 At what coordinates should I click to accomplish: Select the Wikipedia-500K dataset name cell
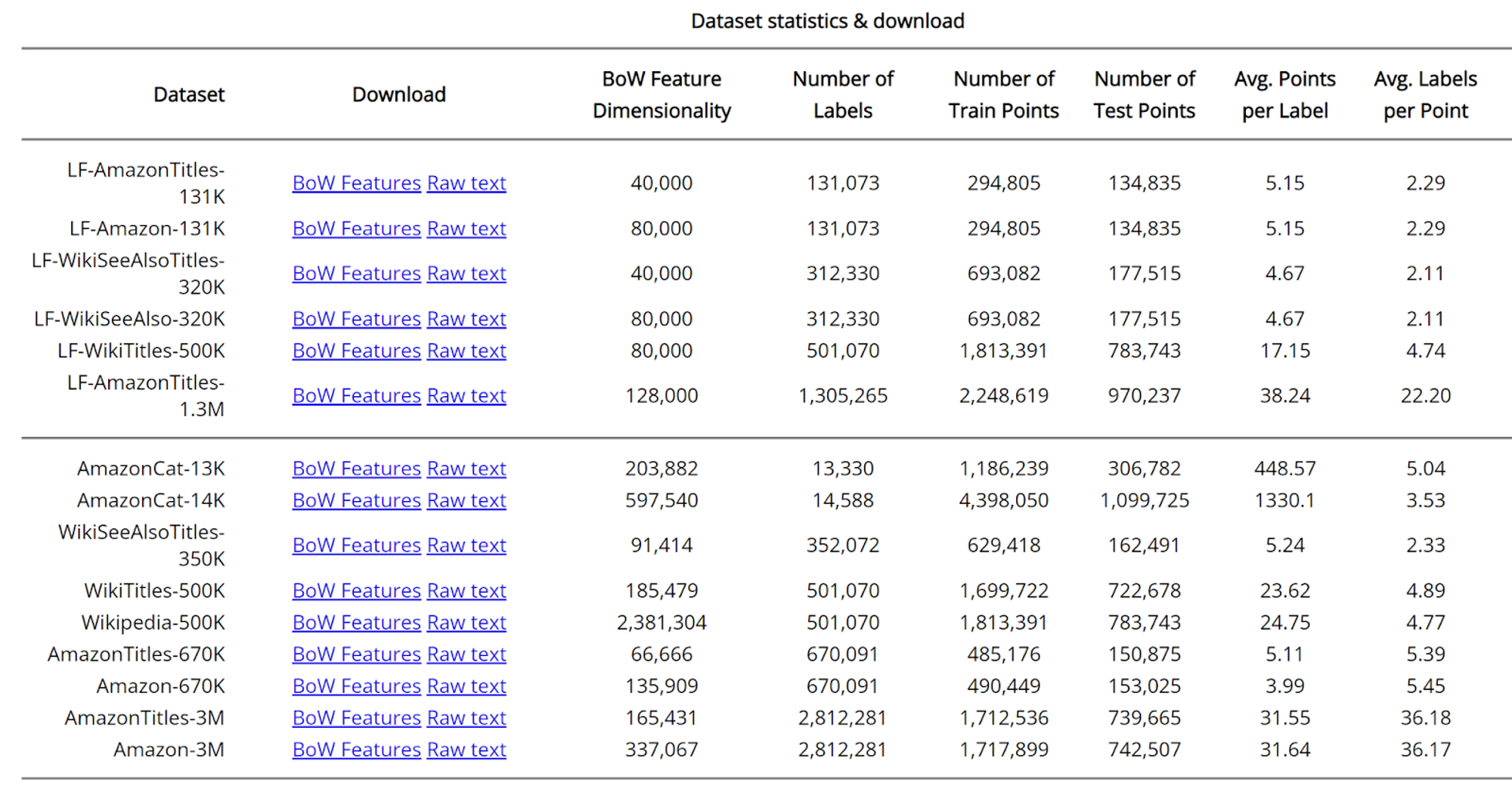coord(153,623)
